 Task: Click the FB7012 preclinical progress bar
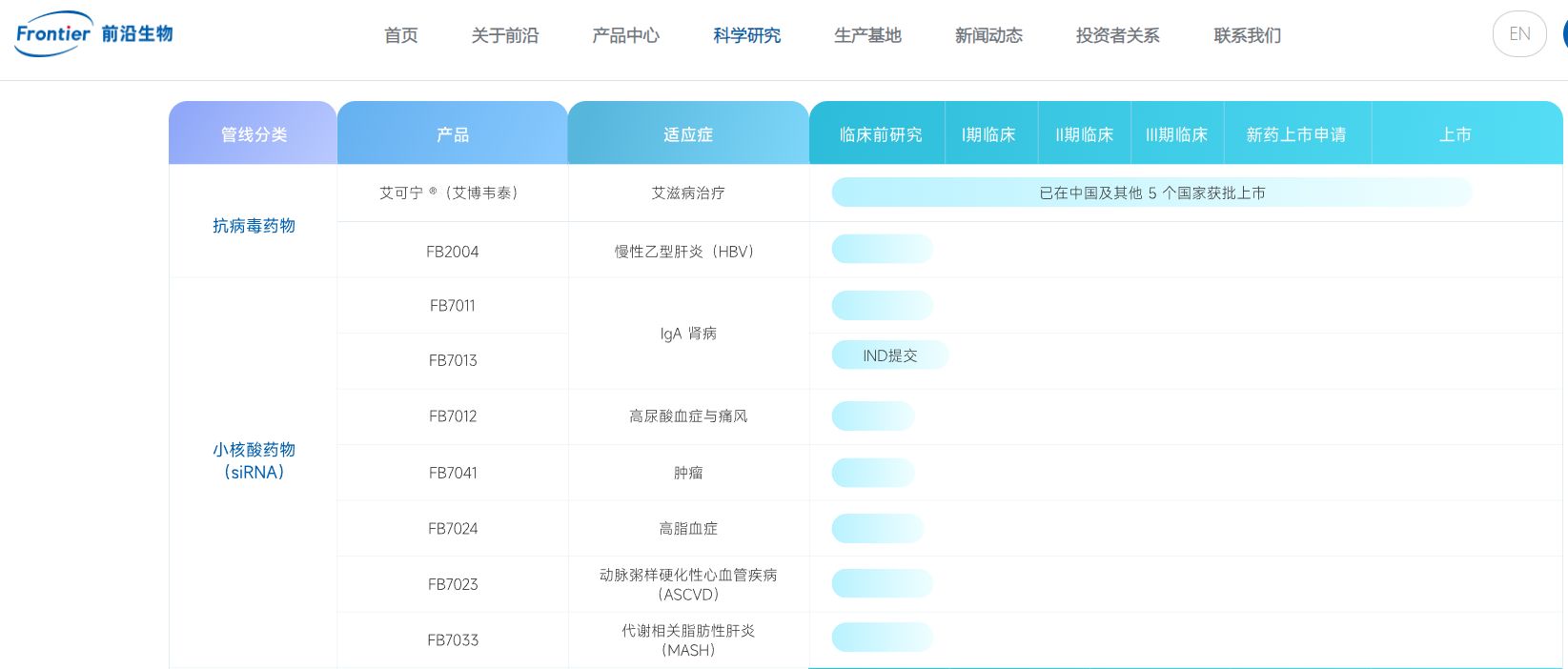tap(873, 416)
